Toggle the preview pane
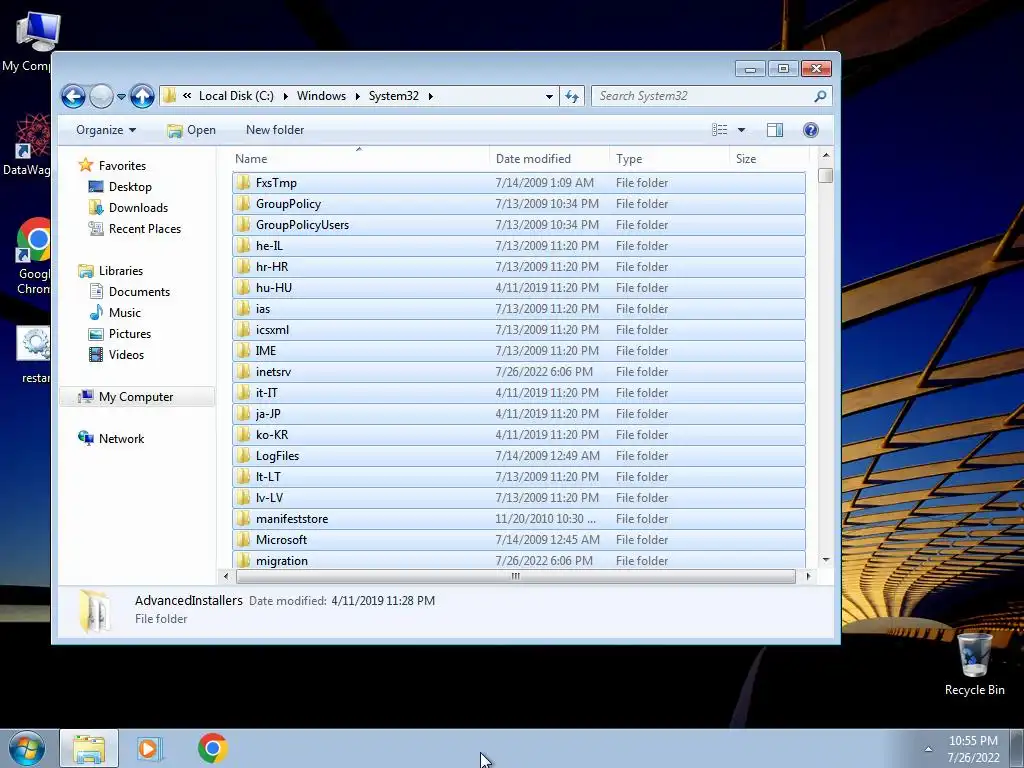The height and width of the screenshot is (768, 1024). [775, 130]
